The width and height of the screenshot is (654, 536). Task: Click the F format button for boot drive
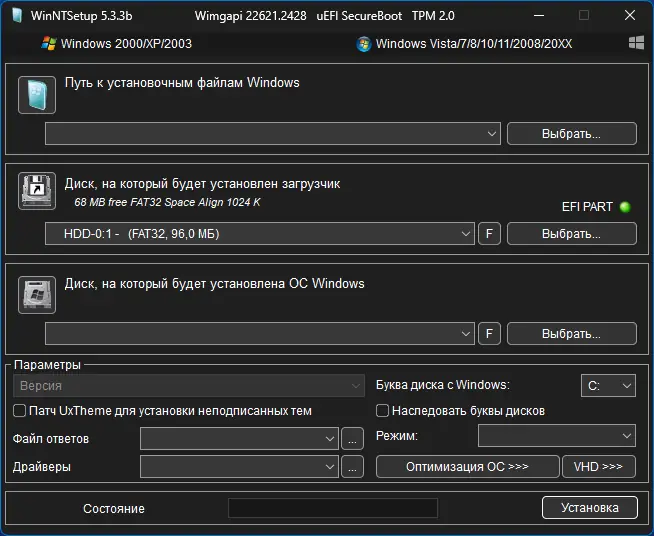pyautogui.click(x=489, y=234)
